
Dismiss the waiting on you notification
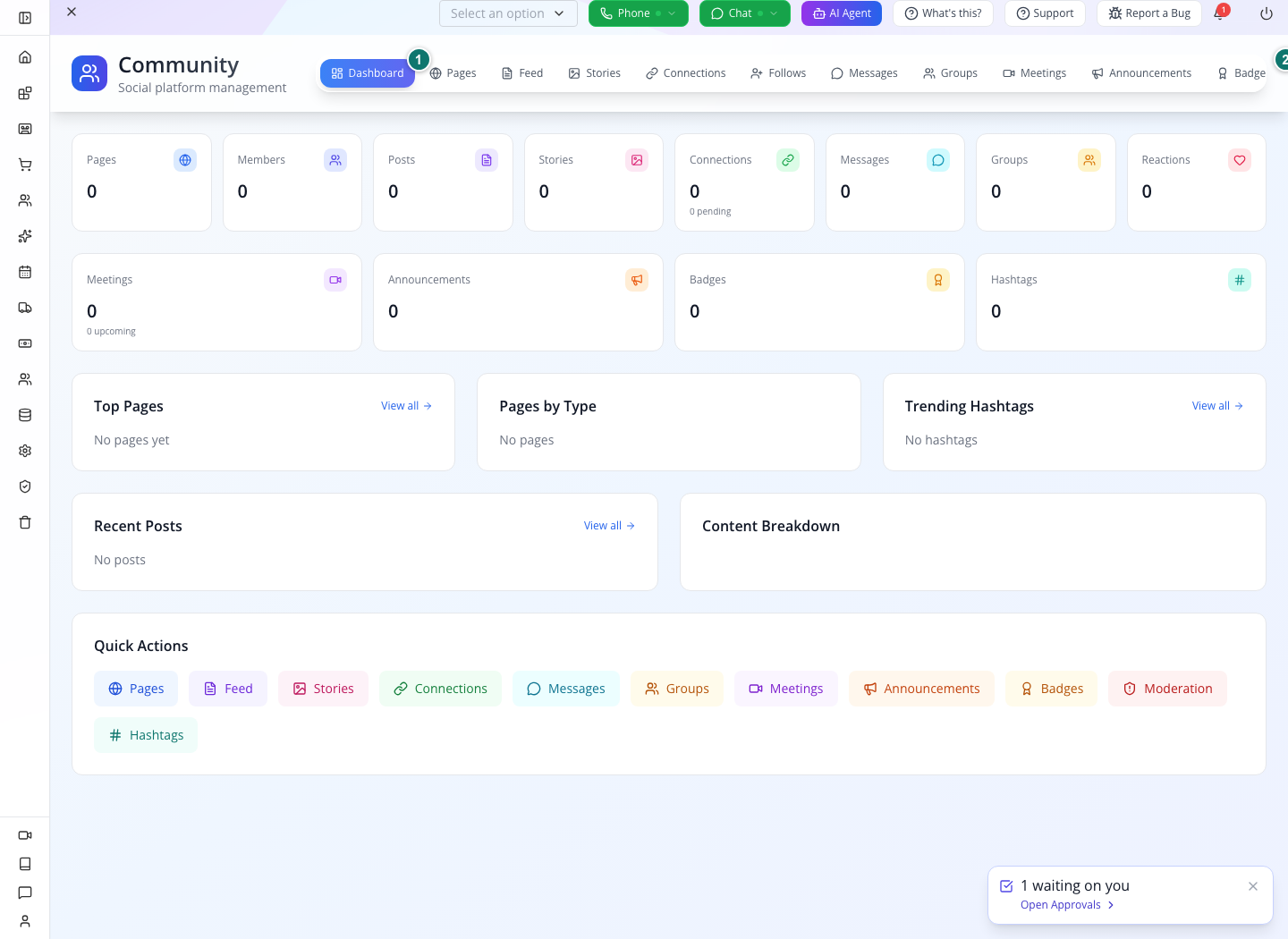point(1253,886)
